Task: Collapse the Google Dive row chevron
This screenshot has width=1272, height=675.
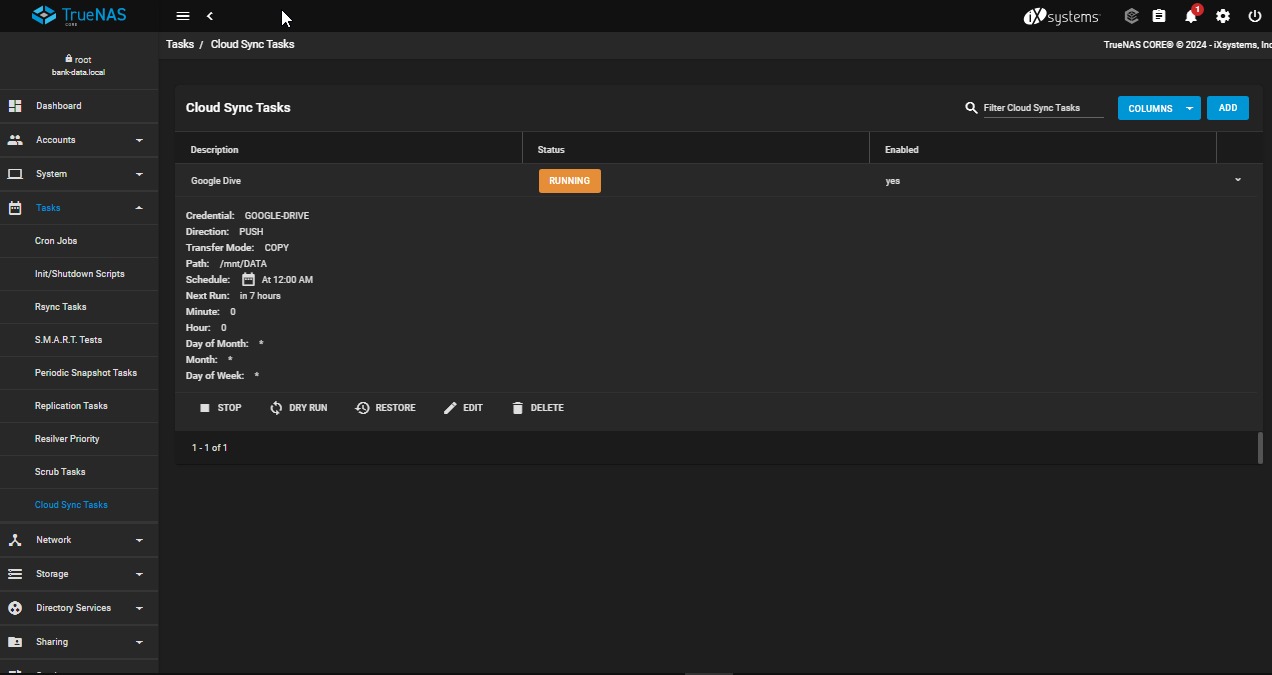Action: point(1238,181)
